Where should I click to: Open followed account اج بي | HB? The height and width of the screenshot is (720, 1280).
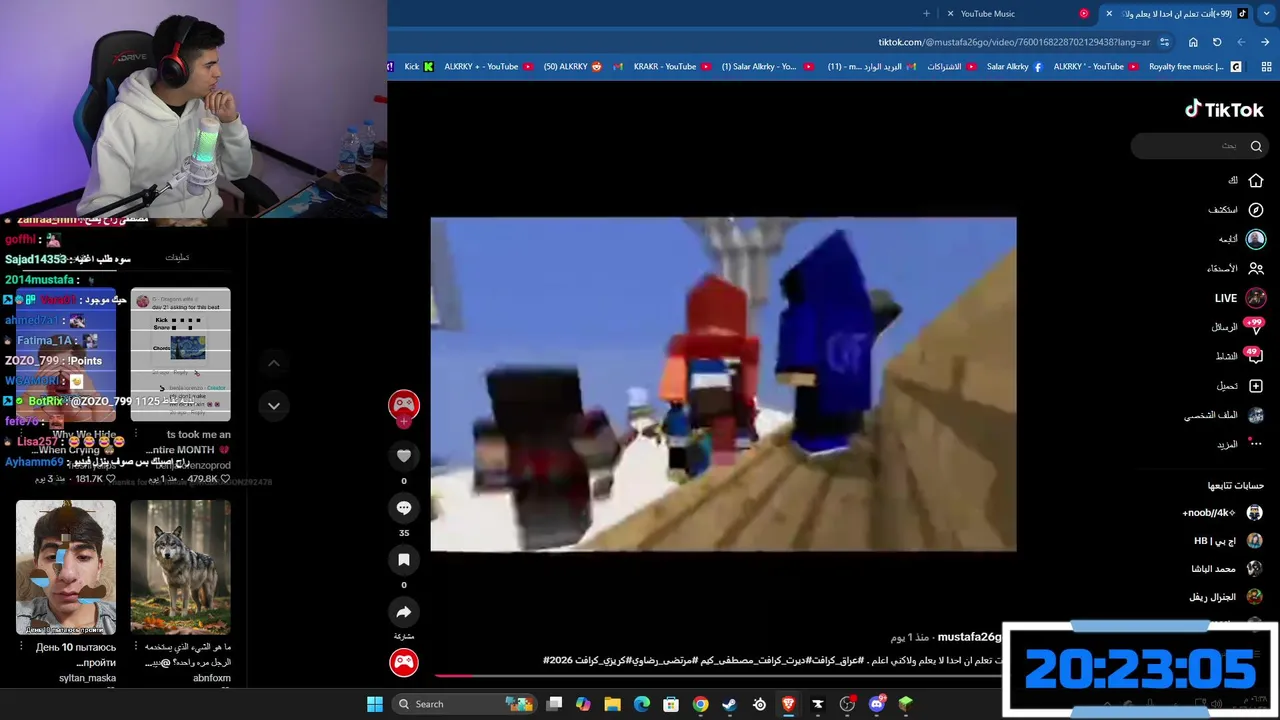click(x=1228, y=541)
